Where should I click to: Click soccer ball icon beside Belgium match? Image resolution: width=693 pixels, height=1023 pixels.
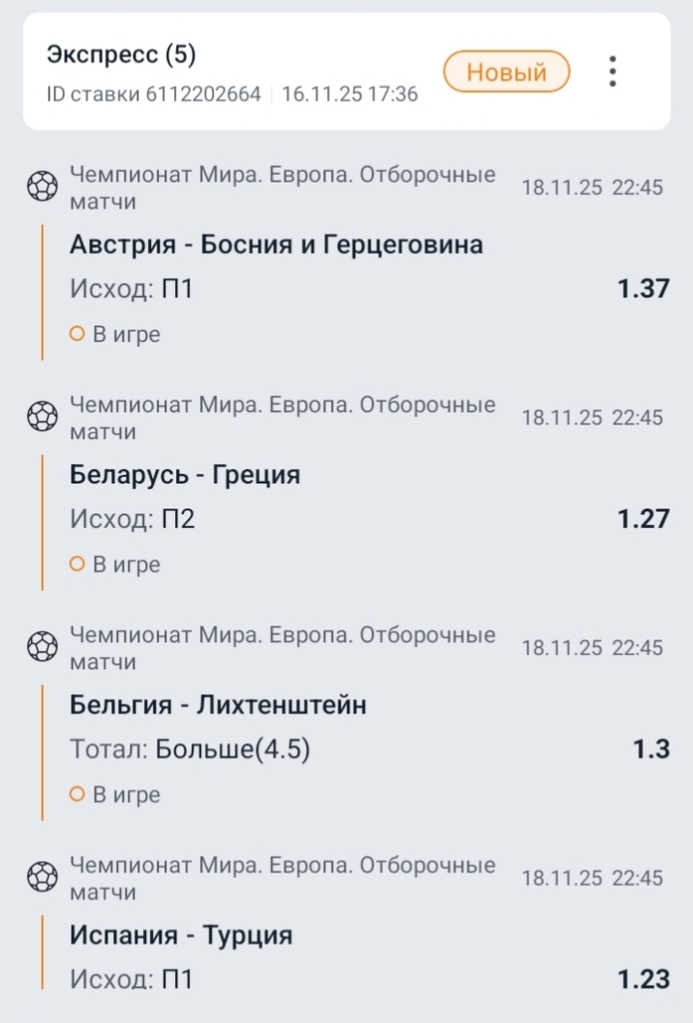tap(42, 645)
